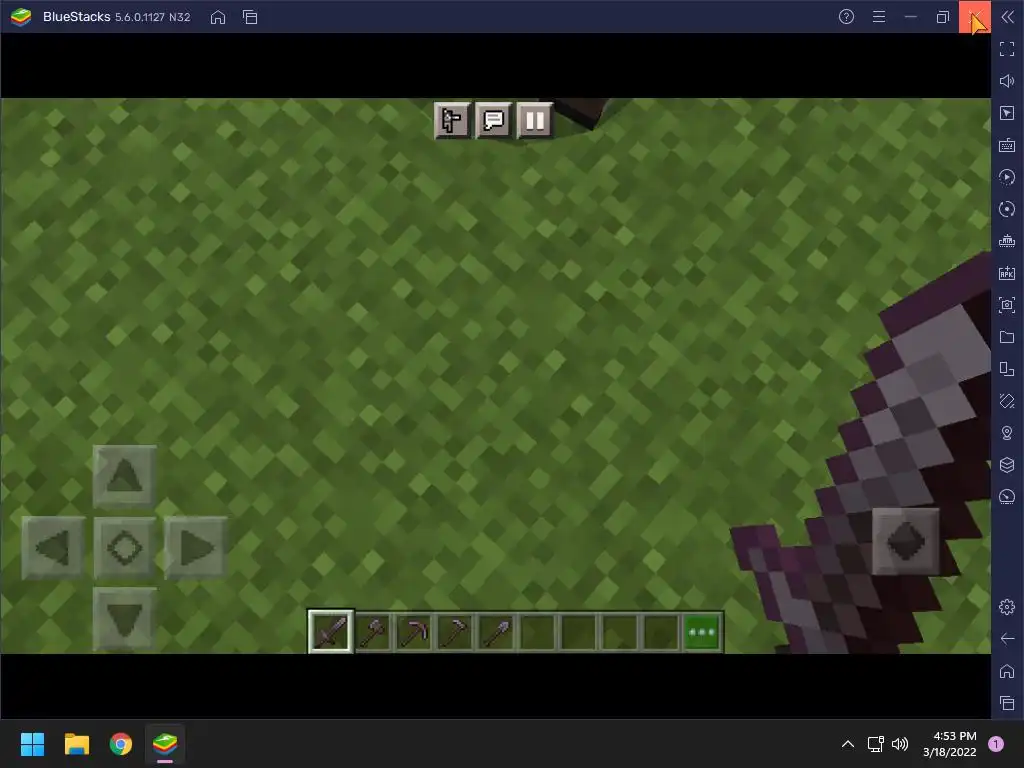
Task: Install APK from sidebar
Action: pyautogui.click(x=1007, y=273)
